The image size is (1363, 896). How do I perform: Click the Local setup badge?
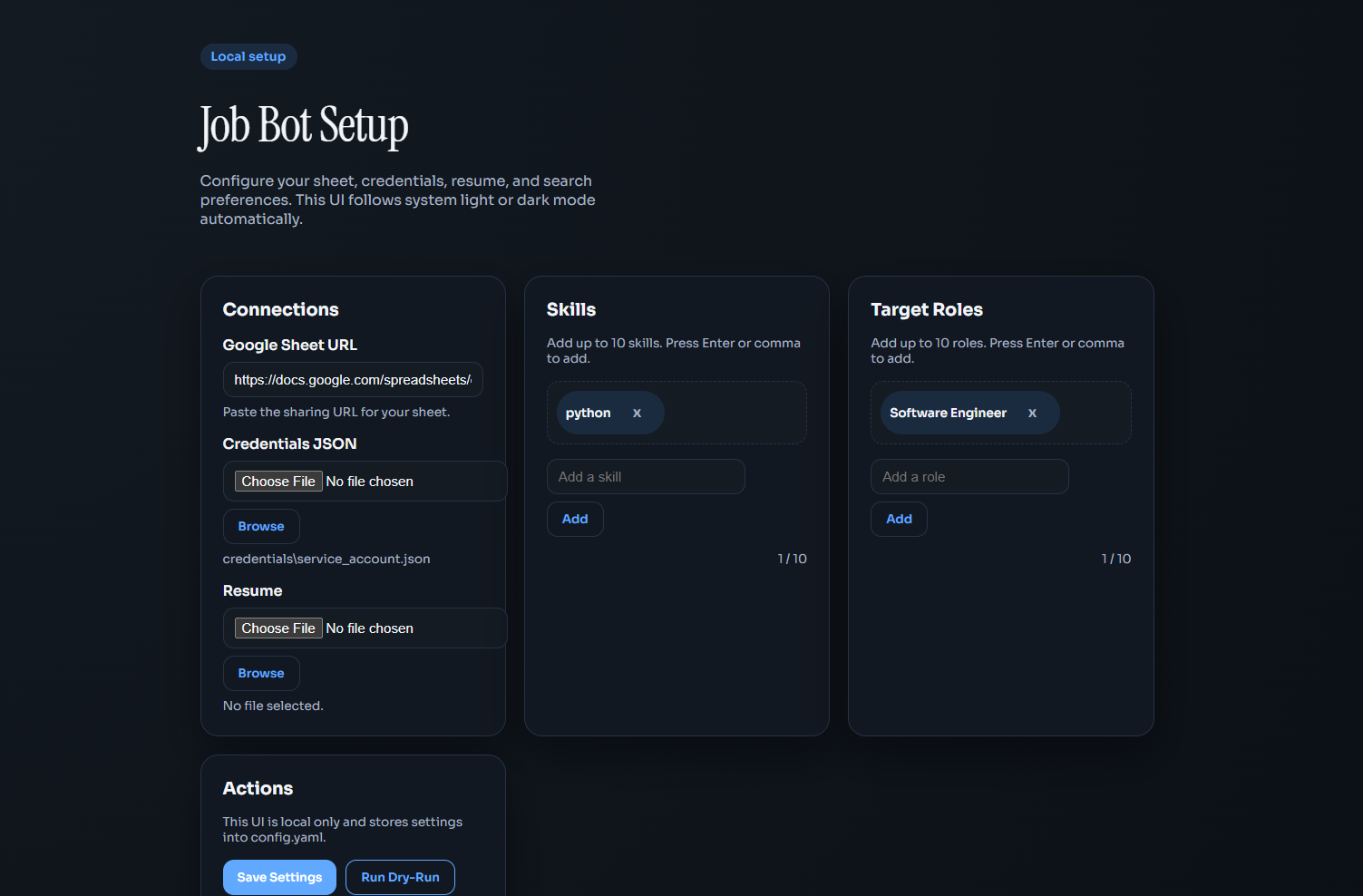coord(248,56)
